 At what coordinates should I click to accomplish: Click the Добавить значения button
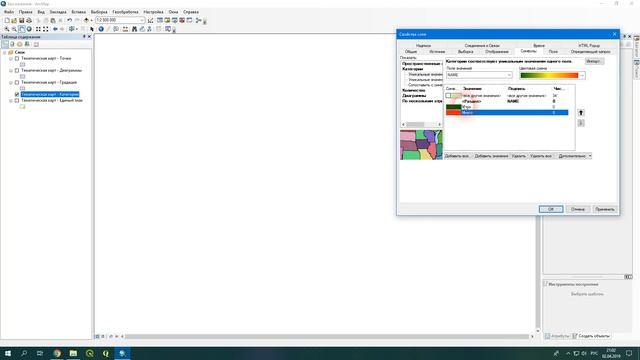[x=491, y=156]
